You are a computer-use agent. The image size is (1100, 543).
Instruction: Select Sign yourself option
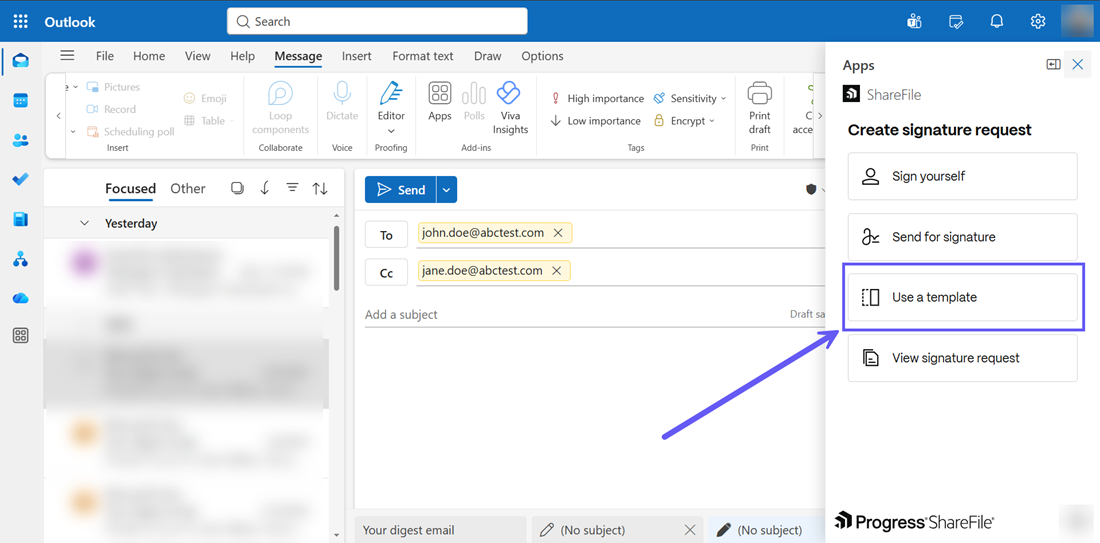(962, 176)
